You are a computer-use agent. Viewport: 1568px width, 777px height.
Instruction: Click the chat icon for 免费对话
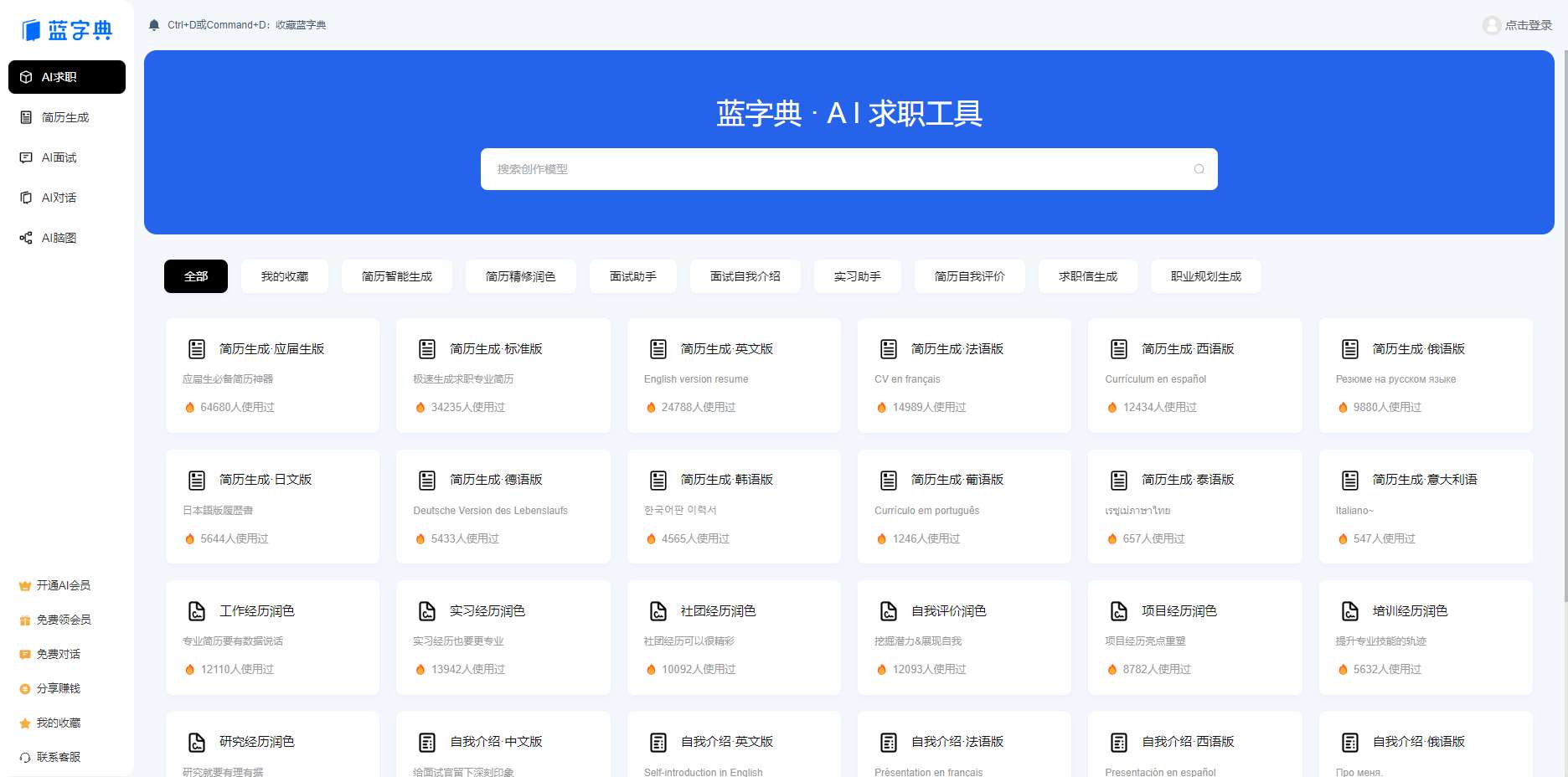[x=25, y=655]
